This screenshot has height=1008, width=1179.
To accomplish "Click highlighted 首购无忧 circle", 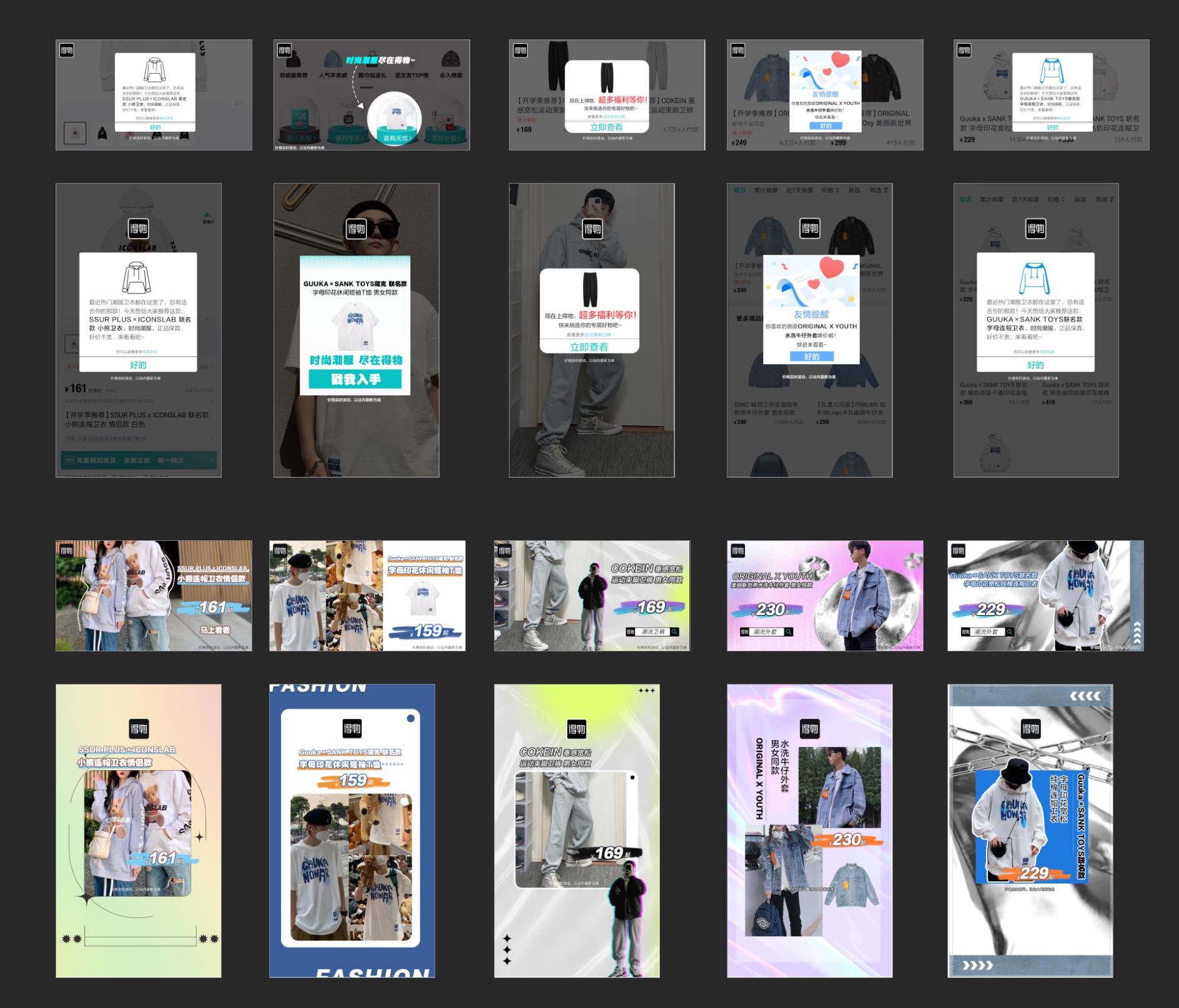I will point(395,119).
